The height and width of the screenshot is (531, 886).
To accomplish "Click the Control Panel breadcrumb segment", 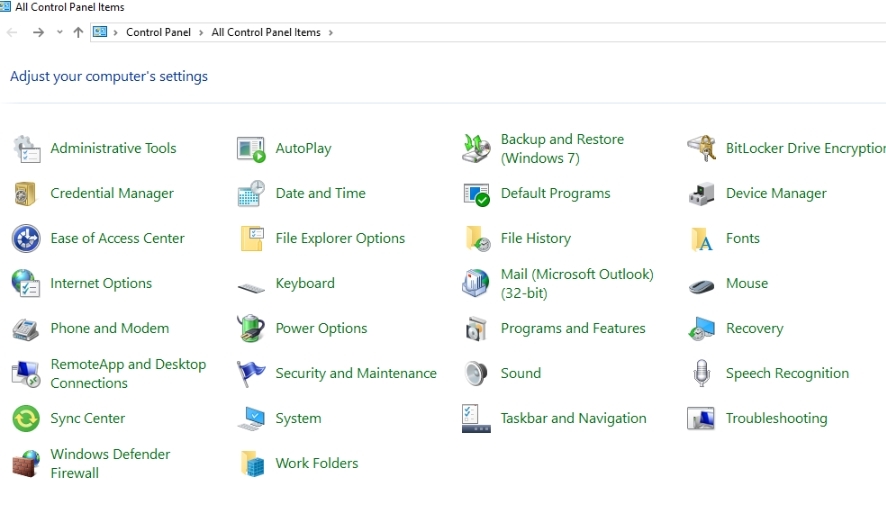I will coord(158,33).
